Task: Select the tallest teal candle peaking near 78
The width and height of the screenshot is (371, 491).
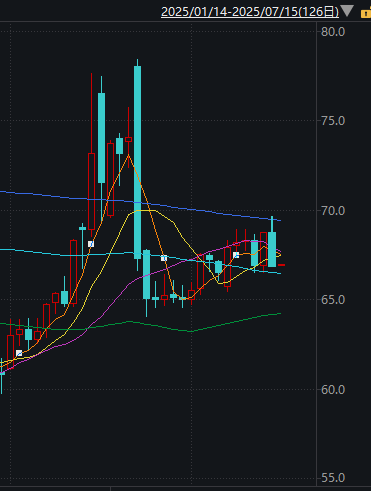Action: [137, 162]
